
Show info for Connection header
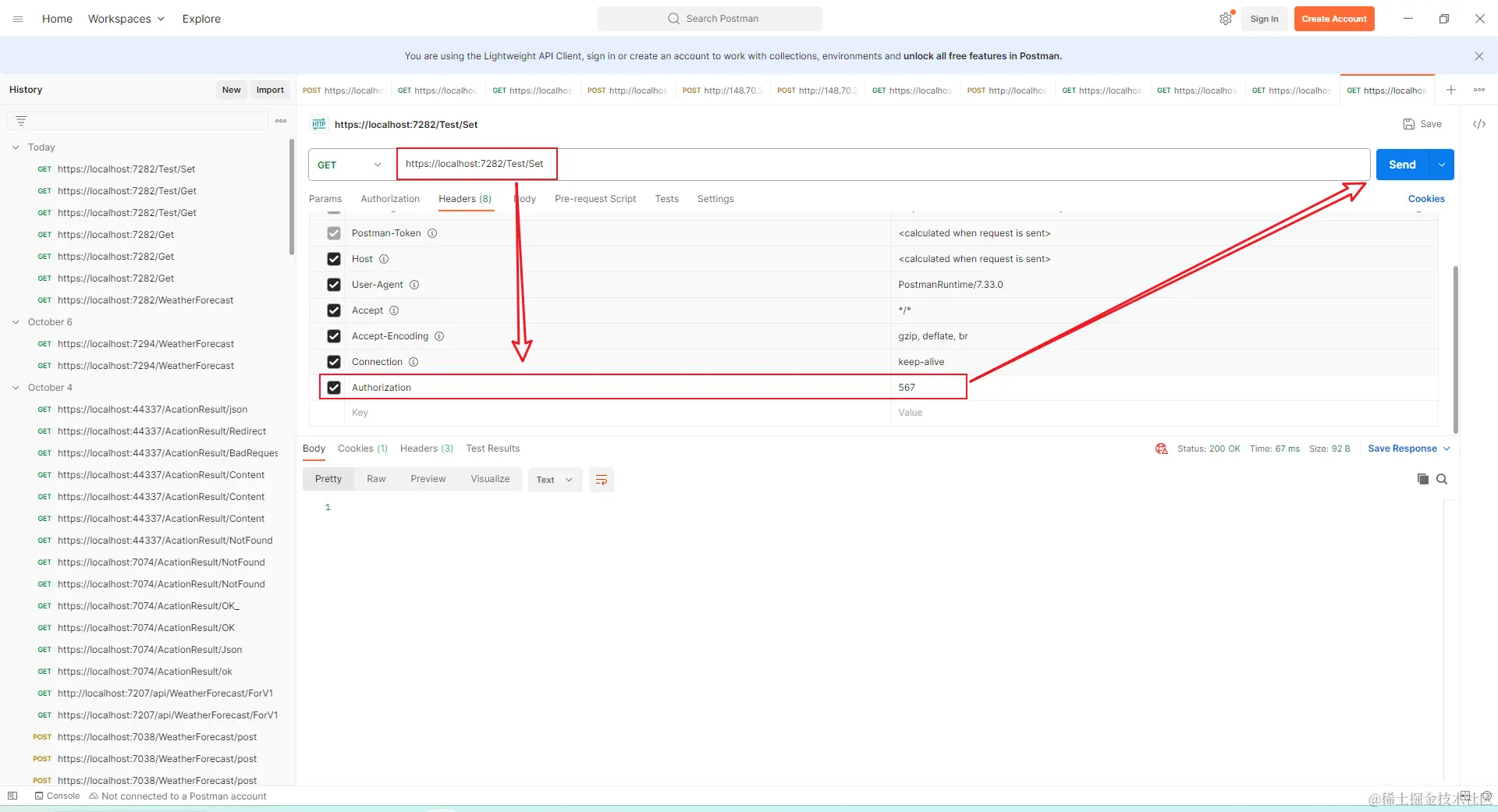[x=414, y=362]
